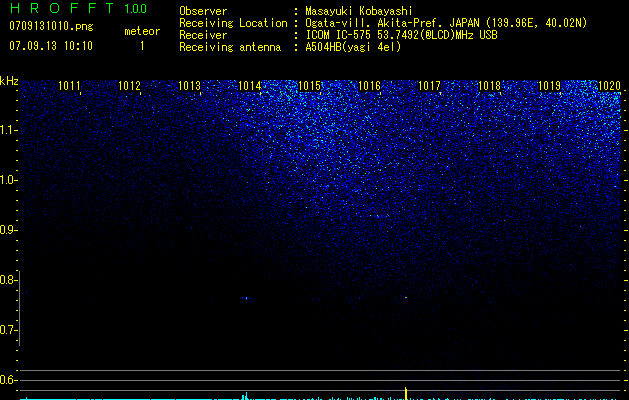Click the 1016 time marker

pos(369,85)
